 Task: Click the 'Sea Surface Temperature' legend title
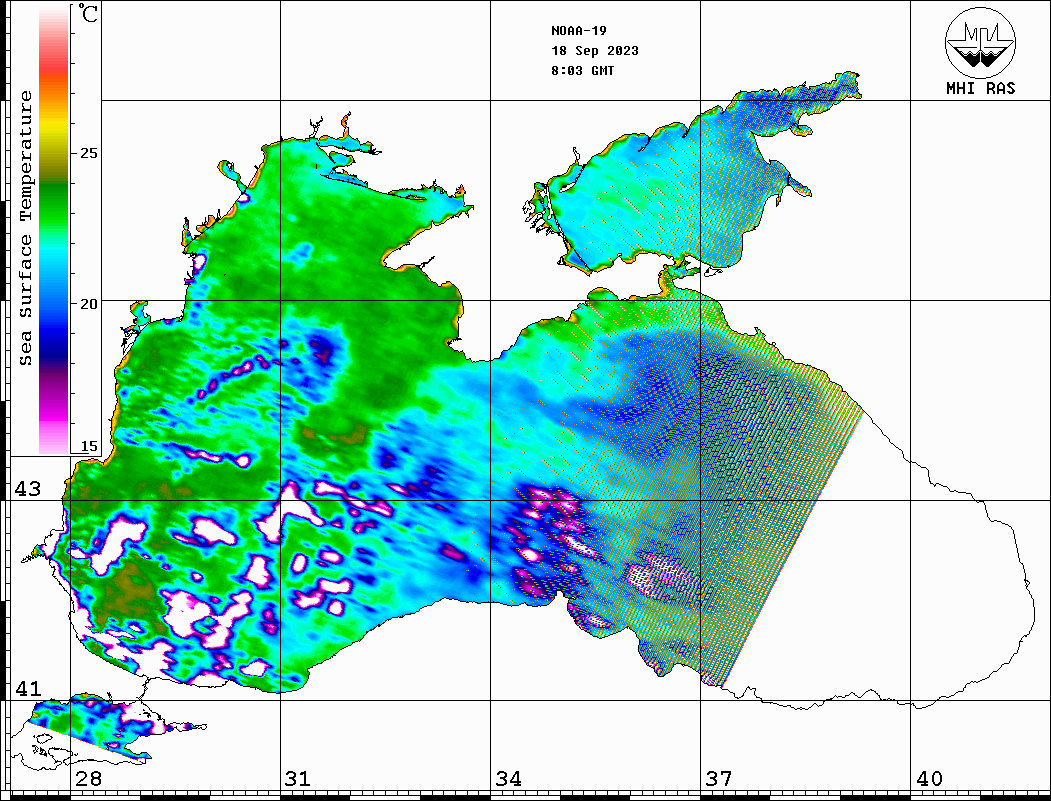[25, 229]
